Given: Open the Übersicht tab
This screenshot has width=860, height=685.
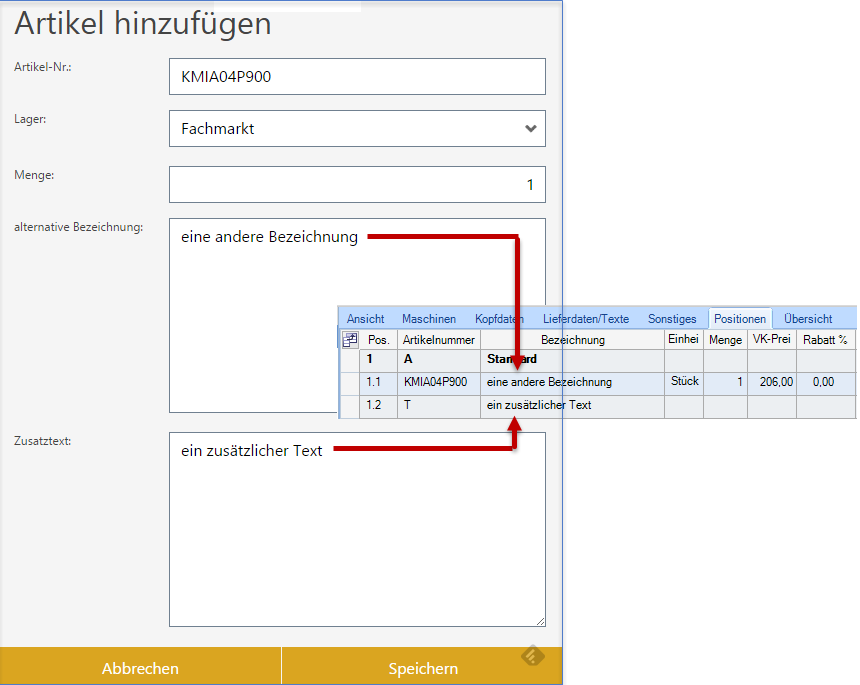Looking at the screenshot, I should pyautogui.click(x=808, y=319).
